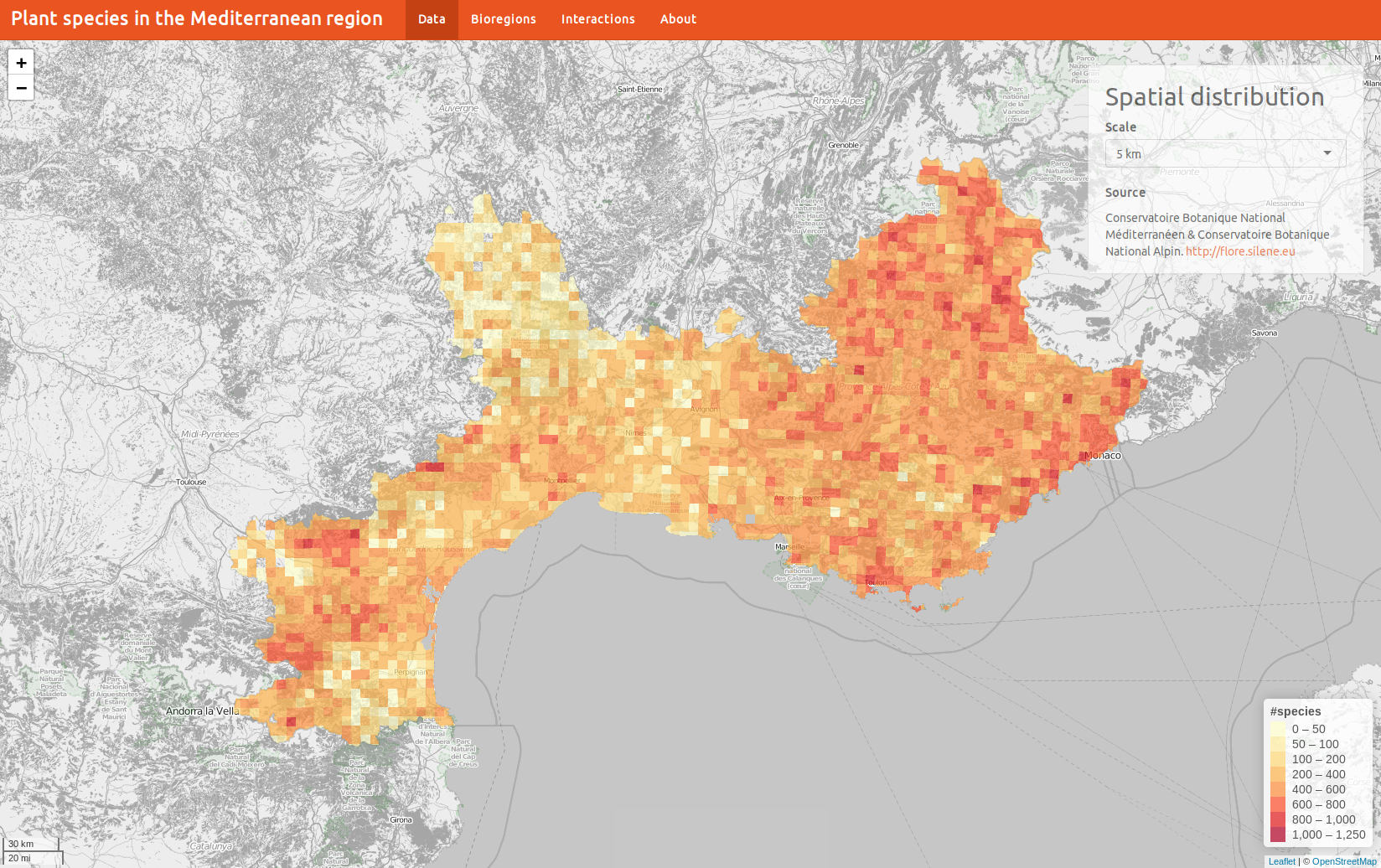Click the Midi-Pyrénées region label

click(210, 434)
